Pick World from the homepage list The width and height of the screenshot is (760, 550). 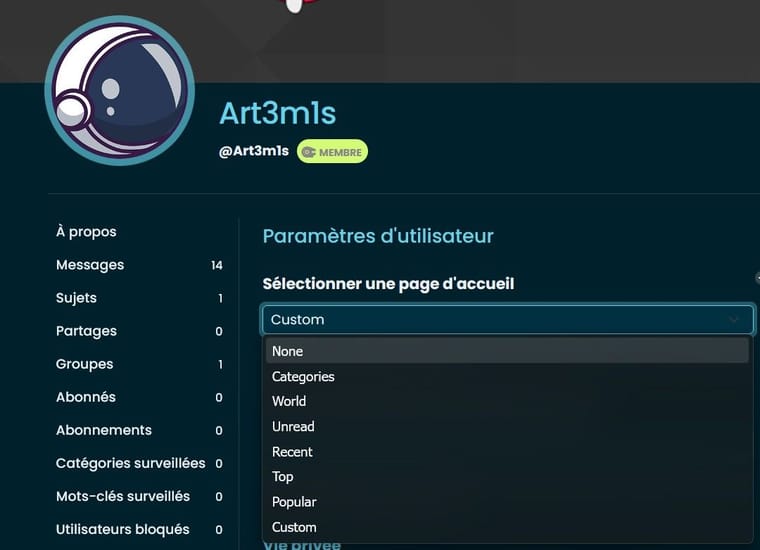coord(289,401)
